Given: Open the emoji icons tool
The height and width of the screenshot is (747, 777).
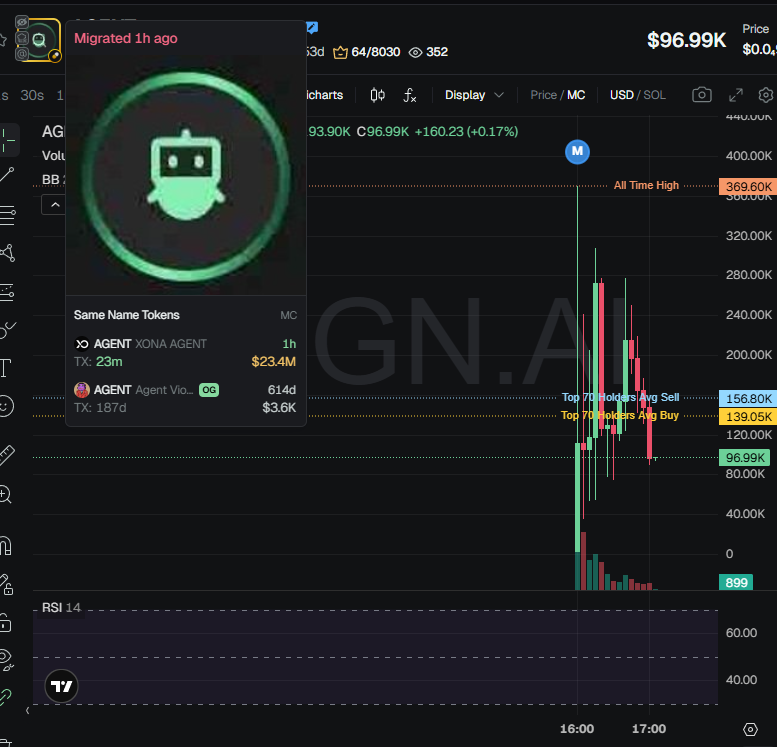Looking at the screenshot, I should [x=6, y=406].
